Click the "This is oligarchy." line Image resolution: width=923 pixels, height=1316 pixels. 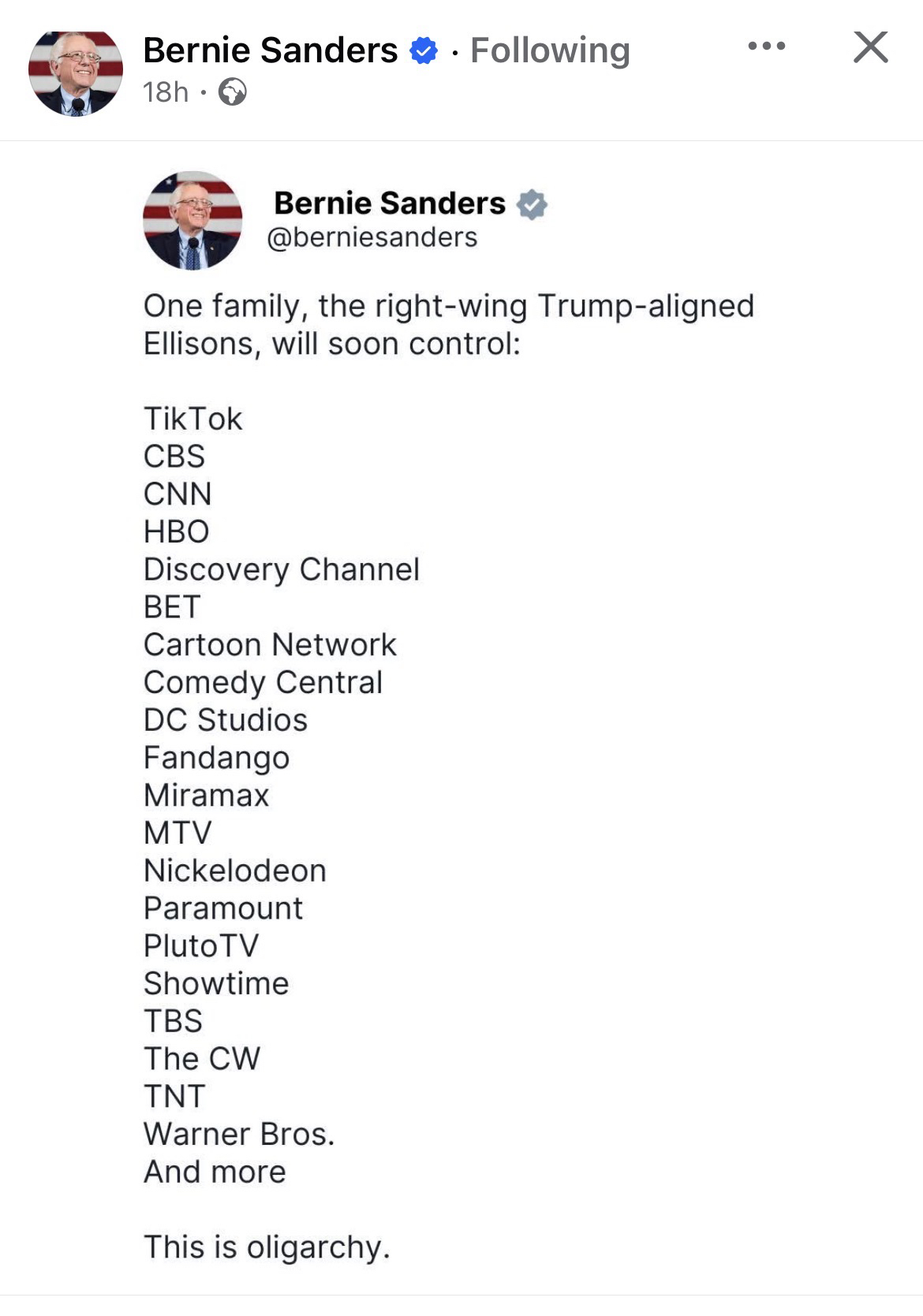coord(267,1247)
